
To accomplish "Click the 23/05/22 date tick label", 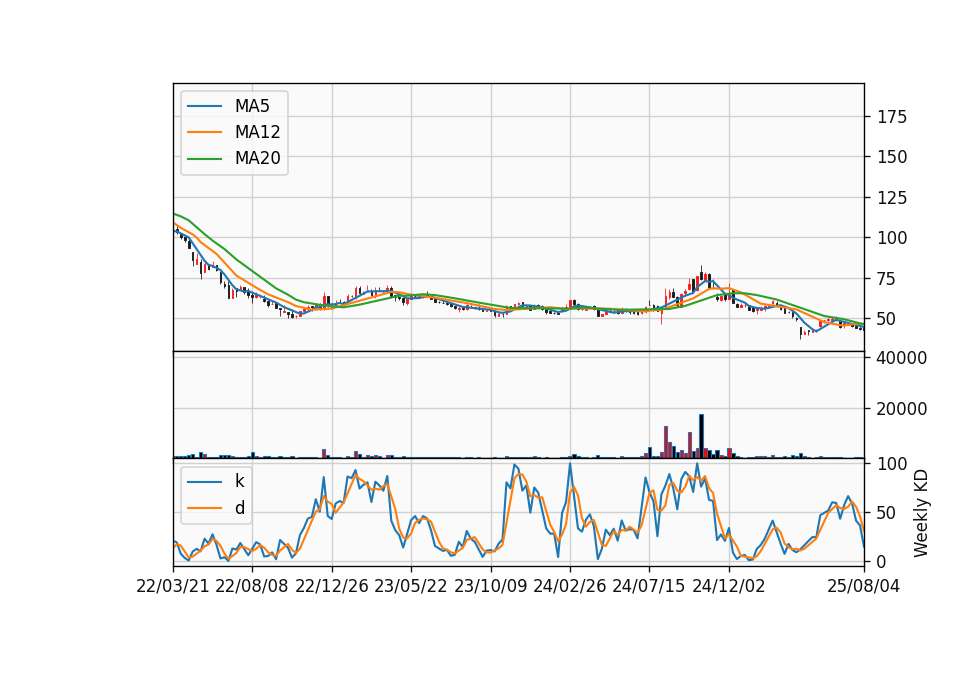I will tap(411, 586).
